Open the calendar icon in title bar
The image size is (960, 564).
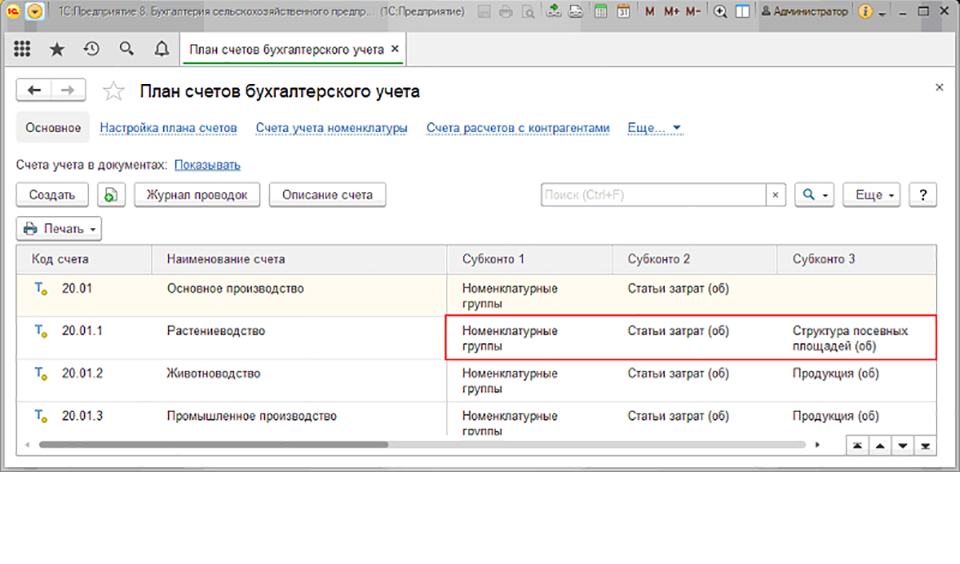tap(623, 12)
